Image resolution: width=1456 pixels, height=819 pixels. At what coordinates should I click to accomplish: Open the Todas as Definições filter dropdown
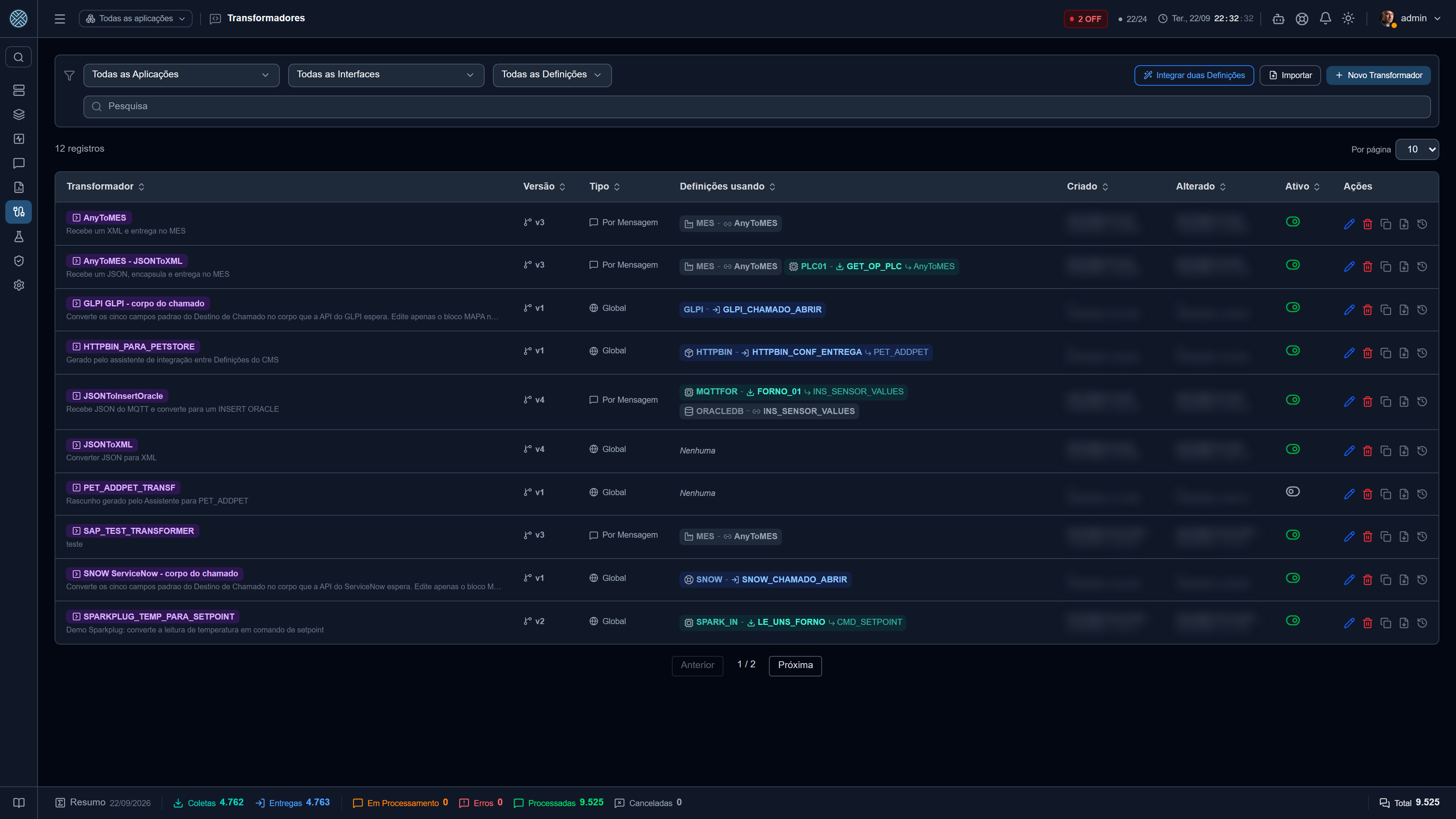pyautogui.click(x=552, y=75)
